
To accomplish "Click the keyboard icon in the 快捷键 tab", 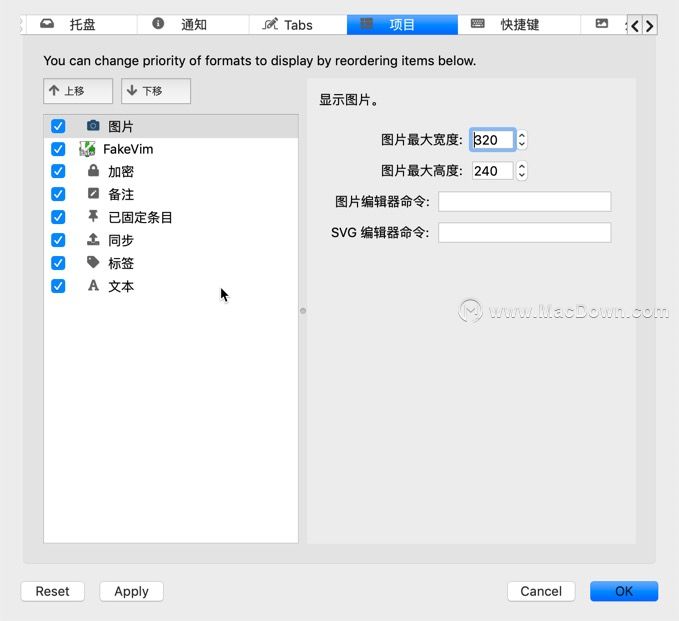I will (x=478, y=23).
